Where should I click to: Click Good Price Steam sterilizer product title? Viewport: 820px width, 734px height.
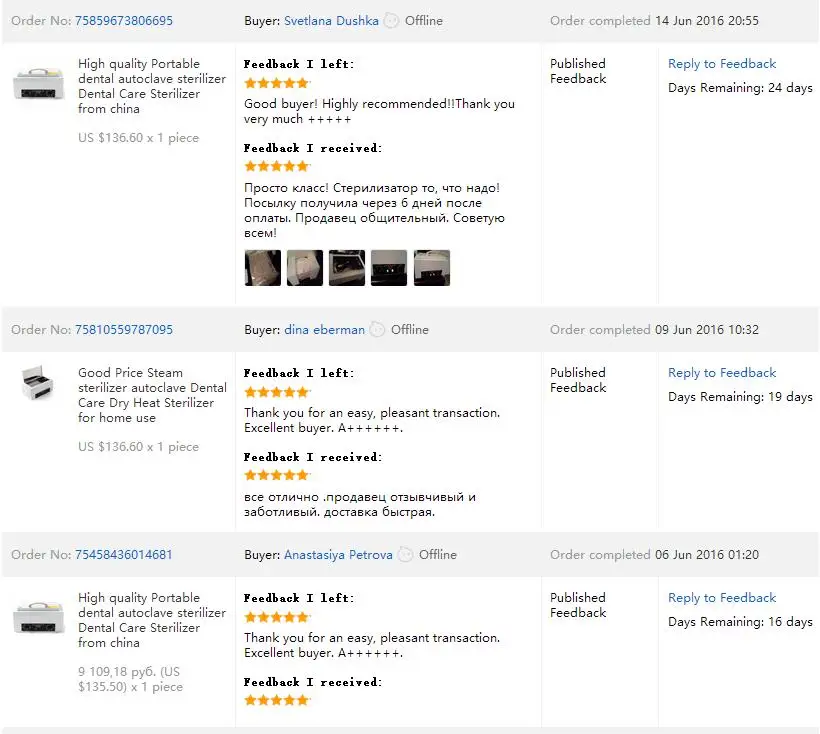click(x=152, y=395)
